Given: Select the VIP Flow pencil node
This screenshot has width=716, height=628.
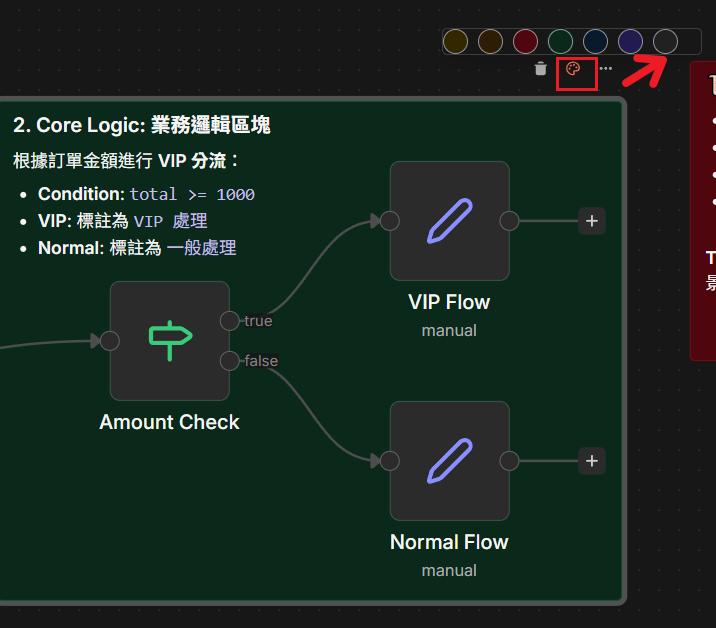Looking at the screenshot, I should click(449, 221).
